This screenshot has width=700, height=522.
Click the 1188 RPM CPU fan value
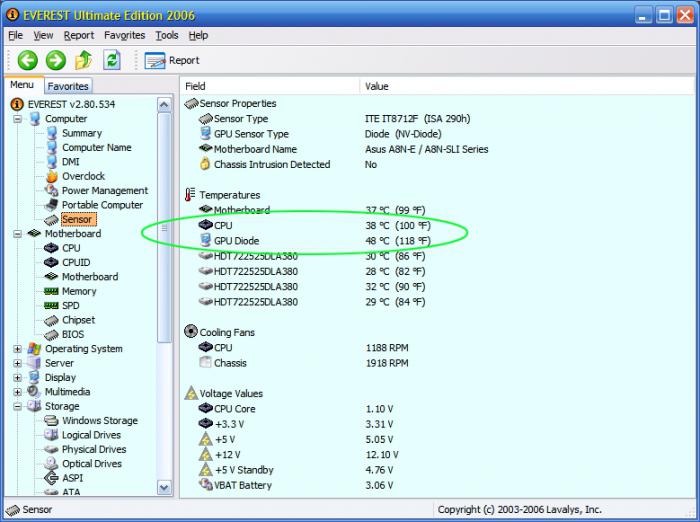[x=387, y=348]
